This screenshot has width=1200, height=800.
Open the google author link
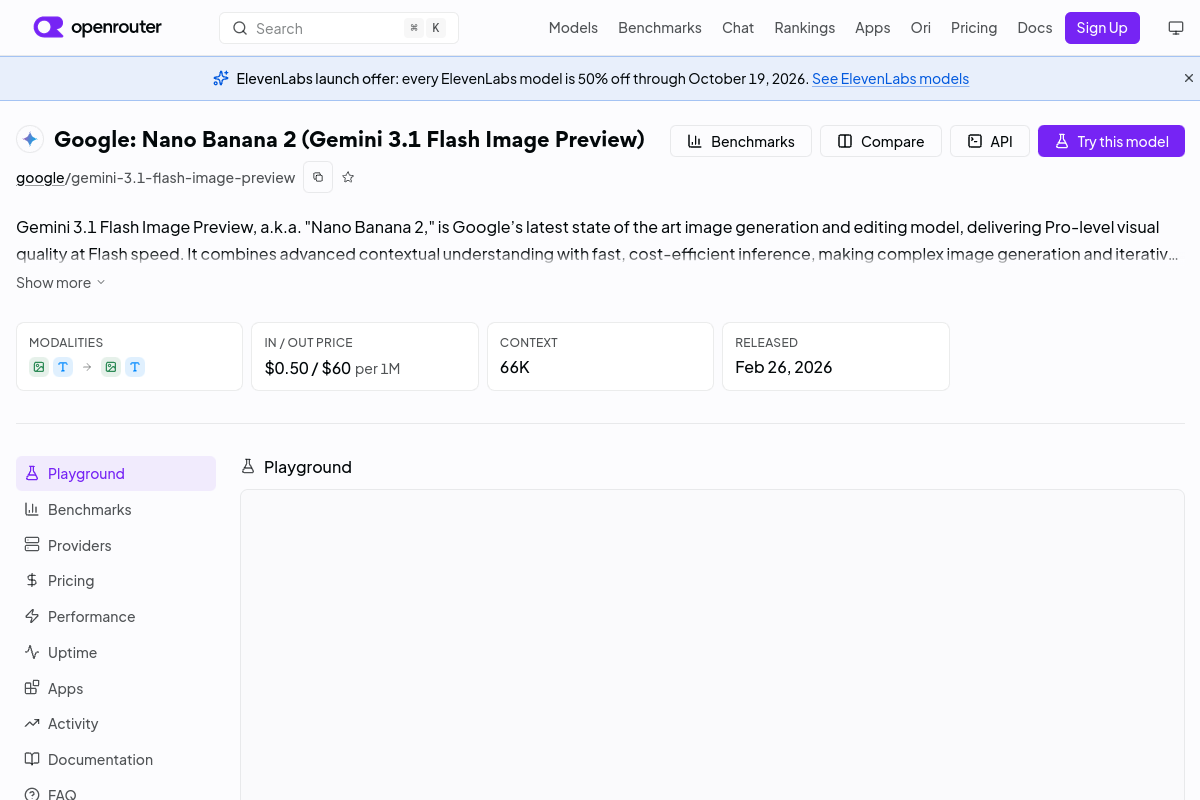[40, 177]
